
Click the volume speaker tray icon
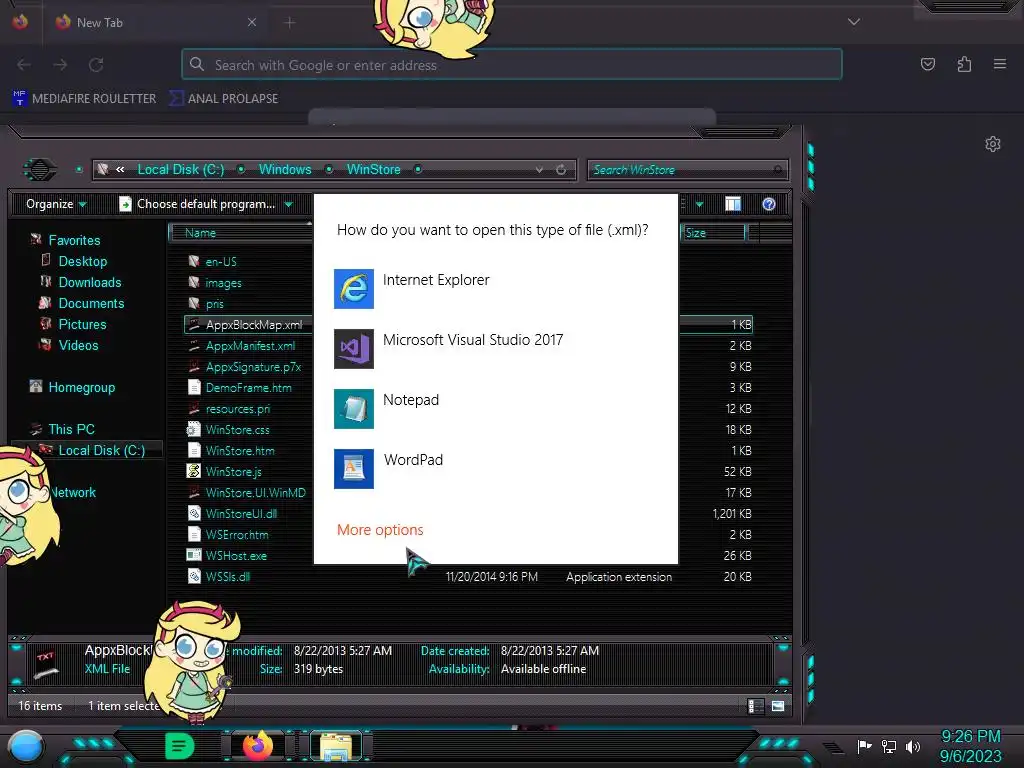pyautogui.click(x=913, y=746)
